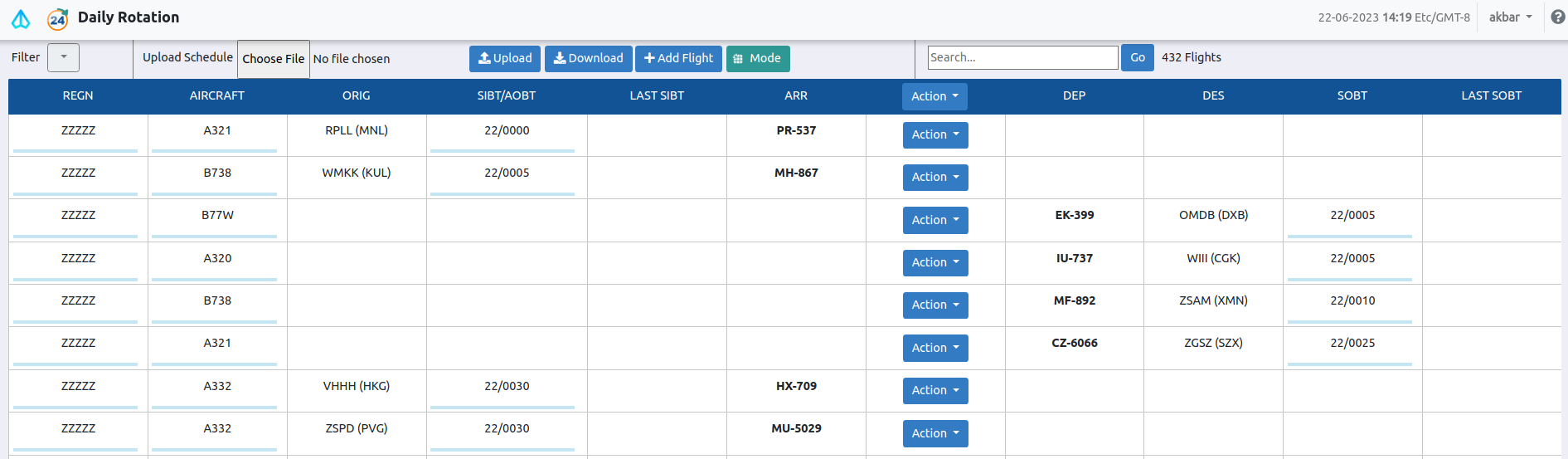Viewport: 1568px width, 459px height.
Task: Open the header Action dropdown
Action: 934,96
